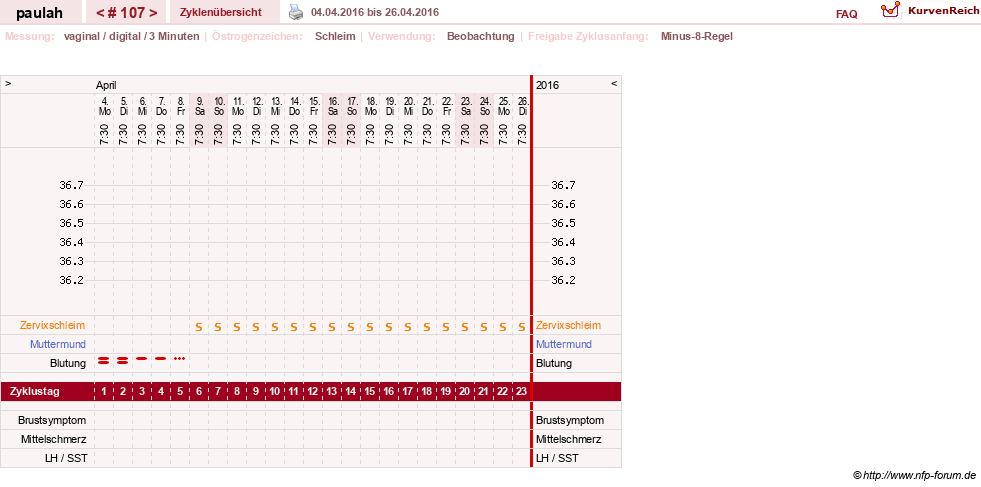Click cycle day 23 in Zyklustag row
This screenshot has height=487, width=981.
522,392
